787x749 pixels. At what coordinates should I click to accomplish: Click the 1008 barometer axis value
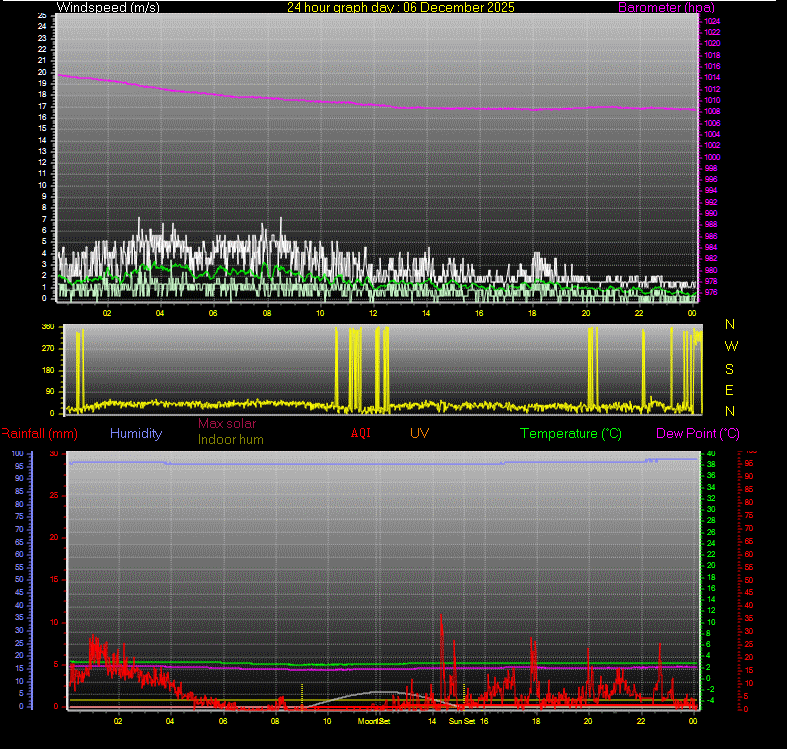[712, 111]
